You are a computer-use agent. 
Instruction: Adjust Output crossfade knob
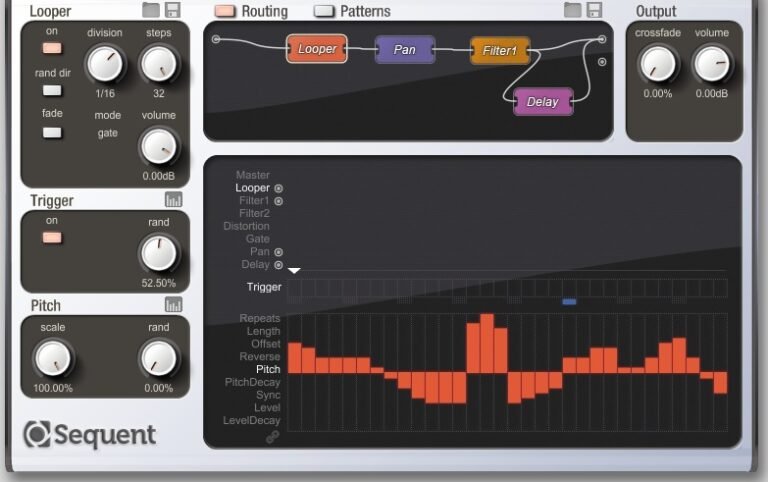pos(658,64)
